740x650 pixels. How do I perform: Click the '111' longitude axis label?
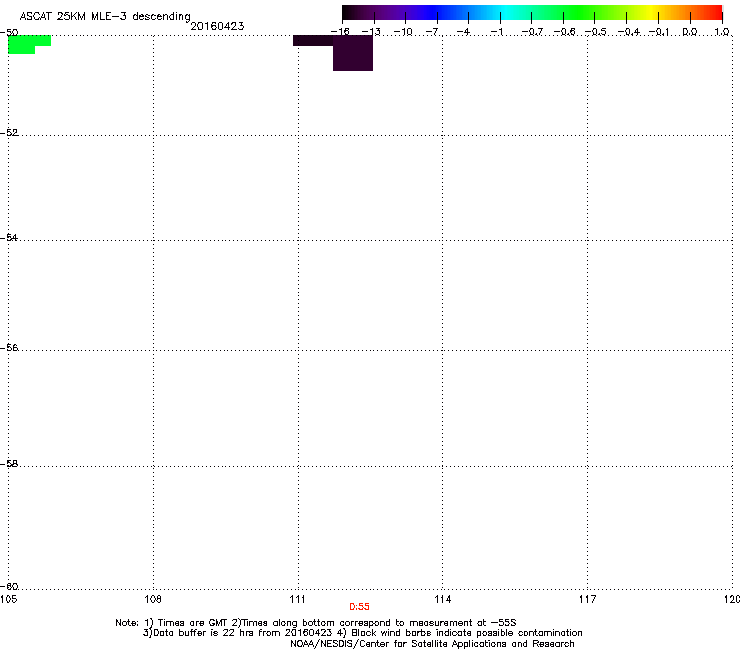pyautogui.click(x=297, y=599)
